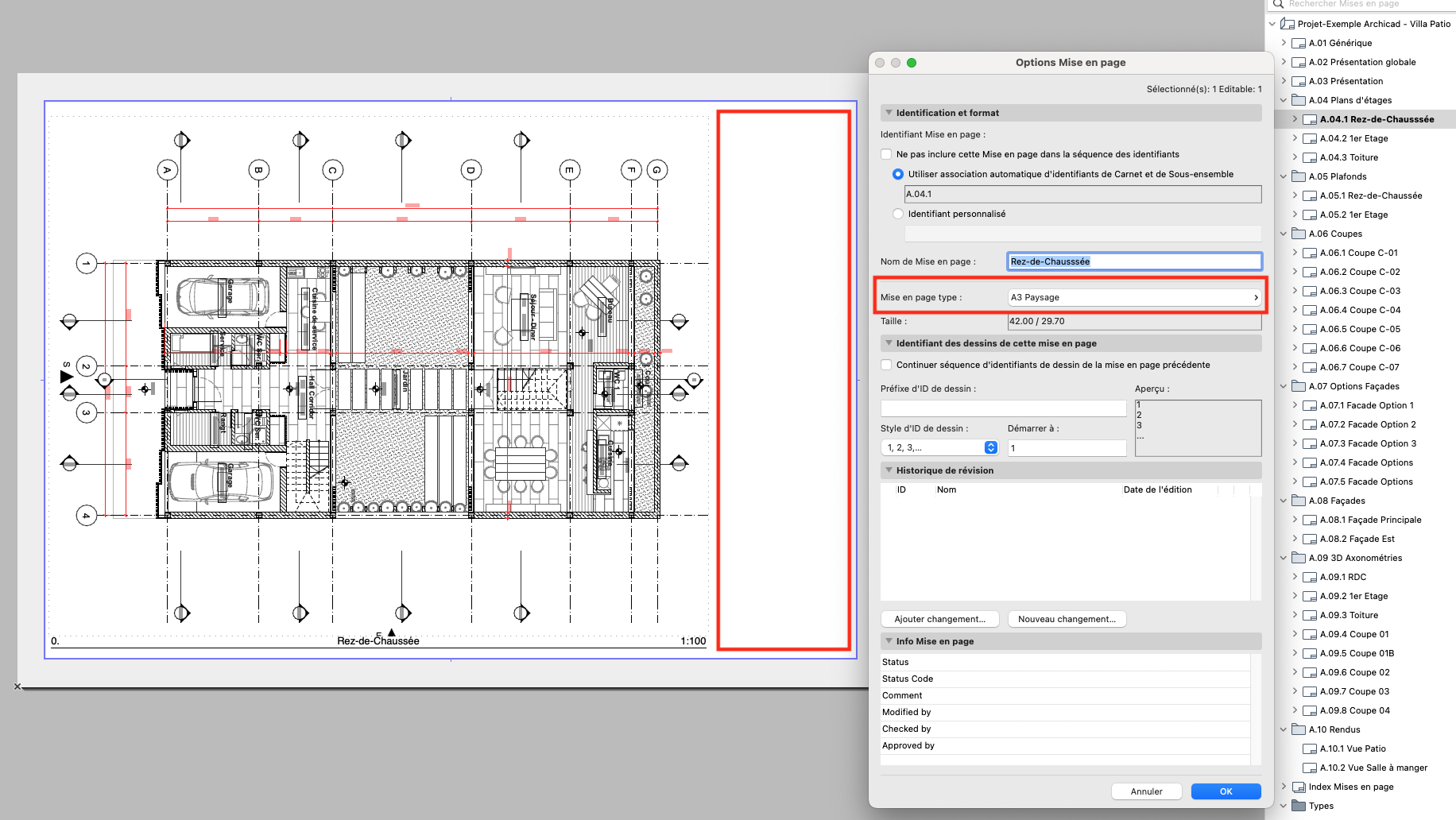Collapse 'Historique de révision' section
Screen dimensions: 1456x820
[889, 470]
